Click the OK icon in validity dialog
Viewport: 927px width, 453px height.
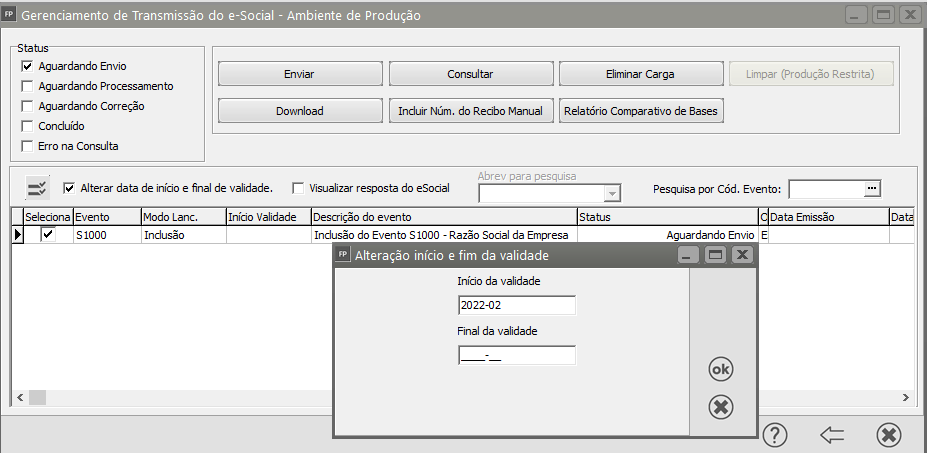[720, 370]
